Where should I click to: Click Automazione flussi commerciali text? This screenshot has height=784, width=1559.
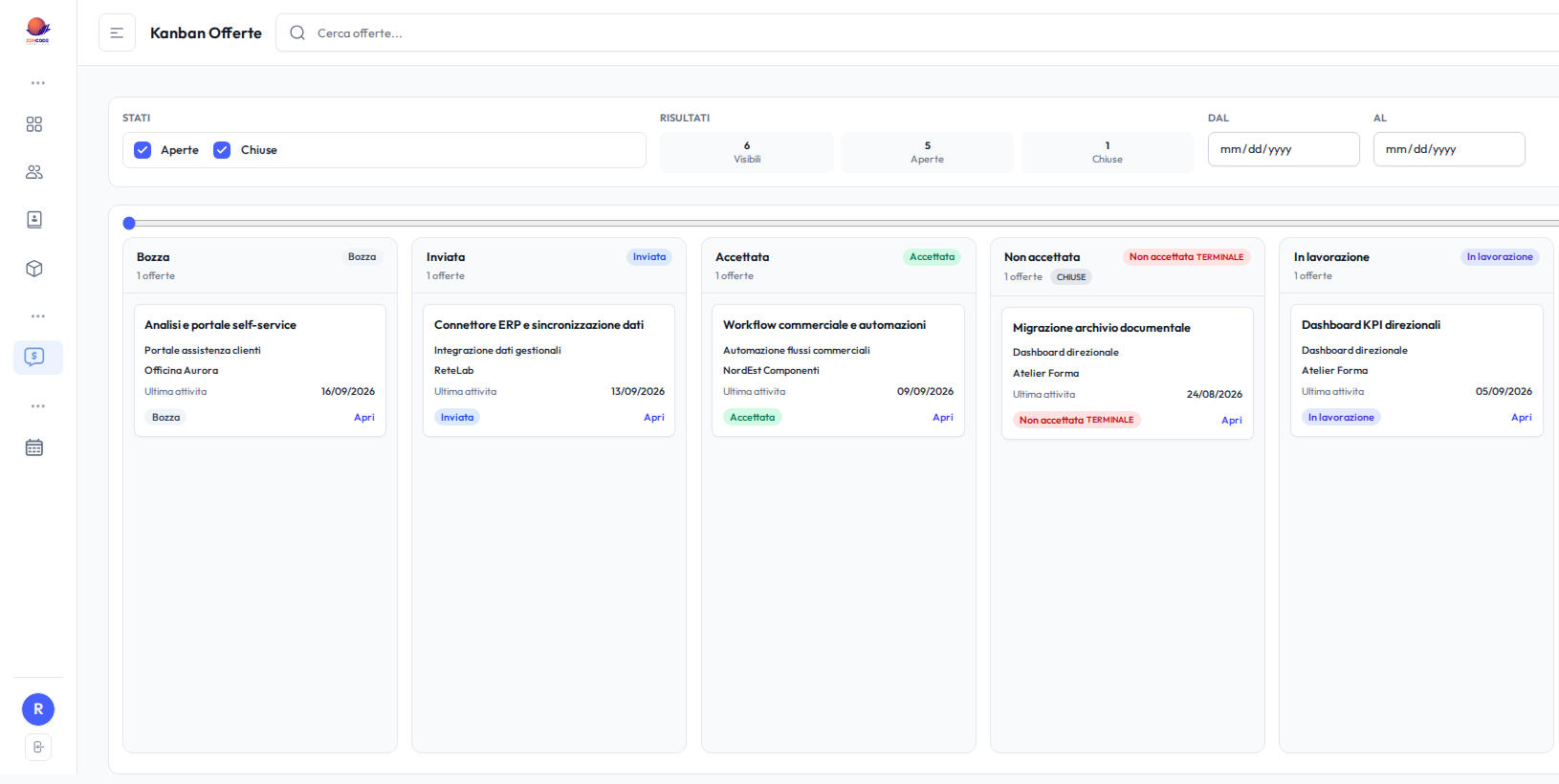[797, 351]
